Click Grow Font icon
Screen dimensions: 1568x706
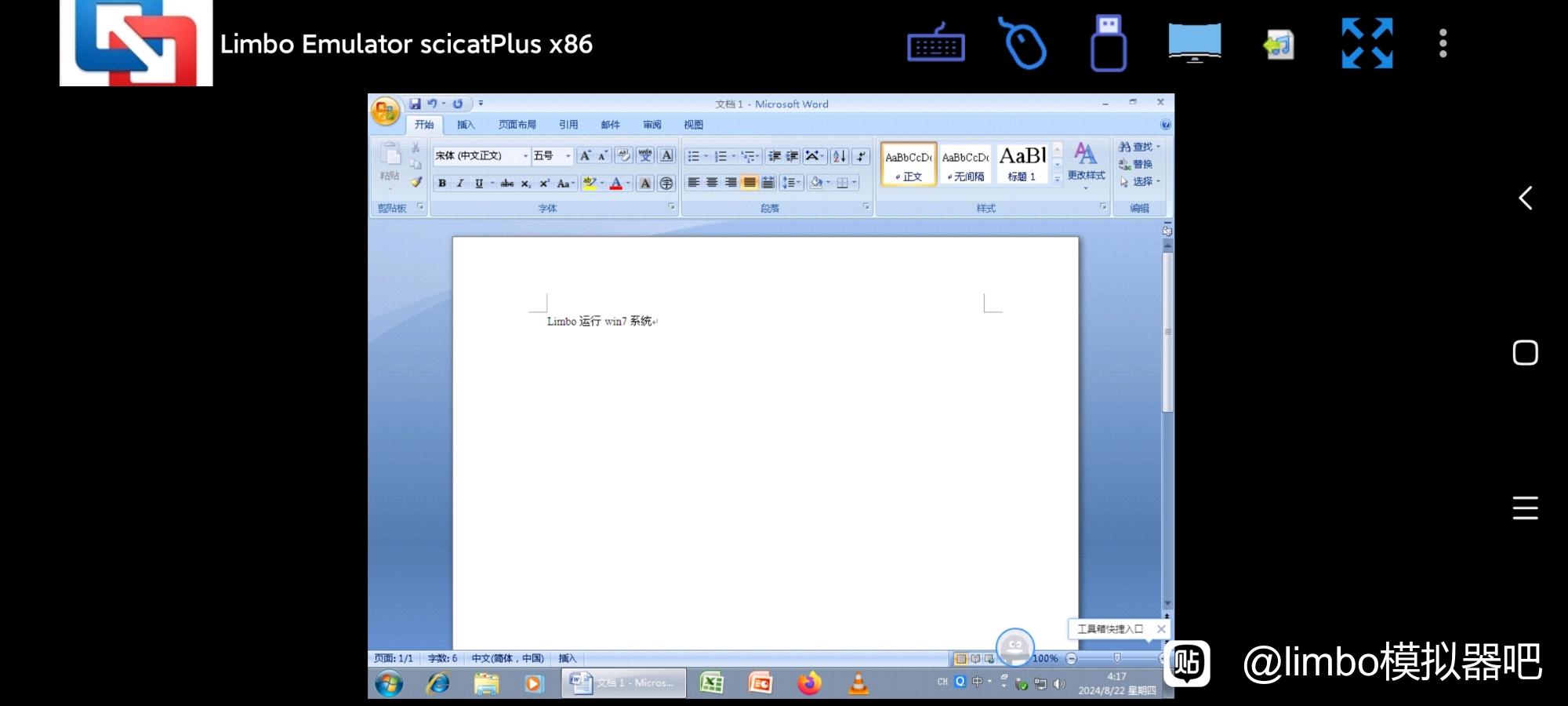(585, 155)
